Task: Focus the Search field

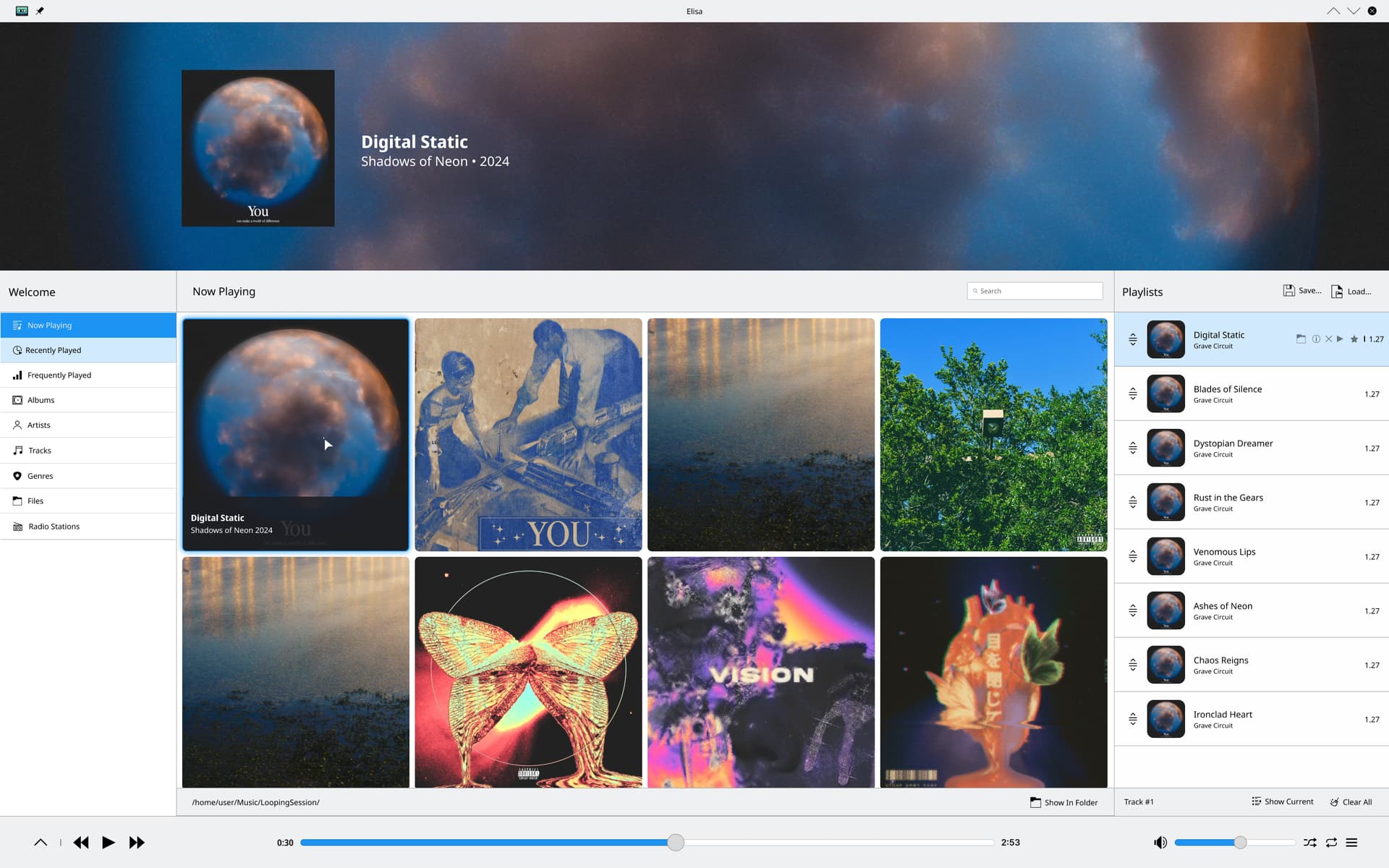Action: point(1035,291)
